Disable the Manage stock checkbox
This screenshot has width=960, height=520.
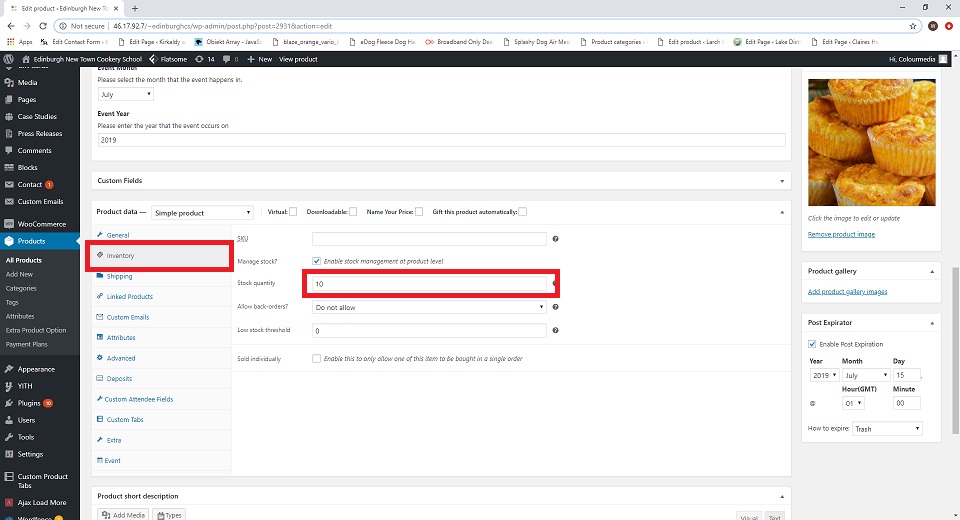[x=317, y=261]
